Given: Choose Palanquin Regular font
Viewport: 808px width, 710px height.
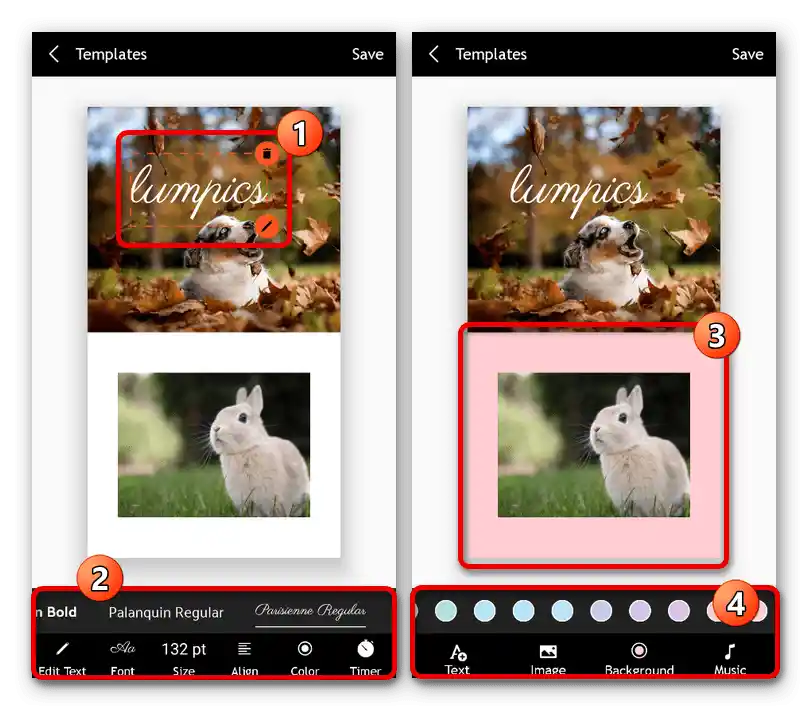Looking at the screenshot, I should pyautogui.click(x=166, y=612).
